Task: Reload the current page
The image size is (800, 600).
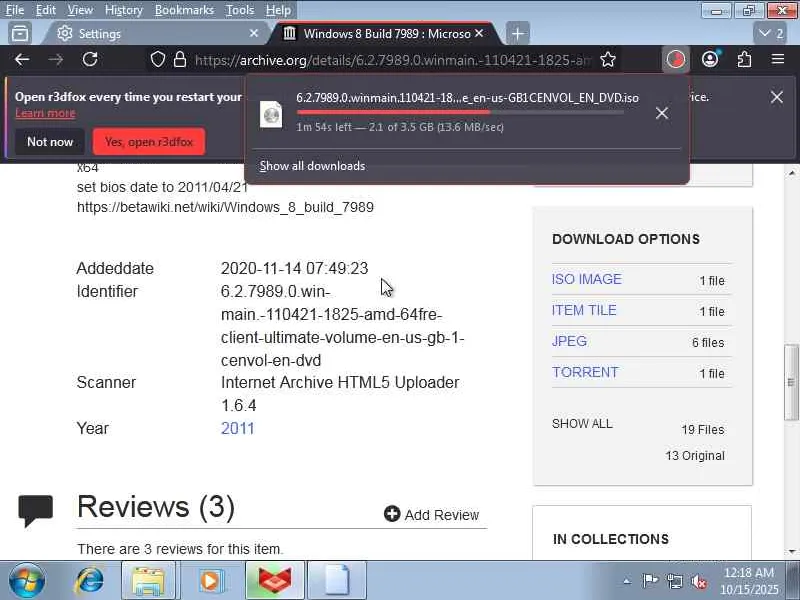Action: (x=90, y=60)
